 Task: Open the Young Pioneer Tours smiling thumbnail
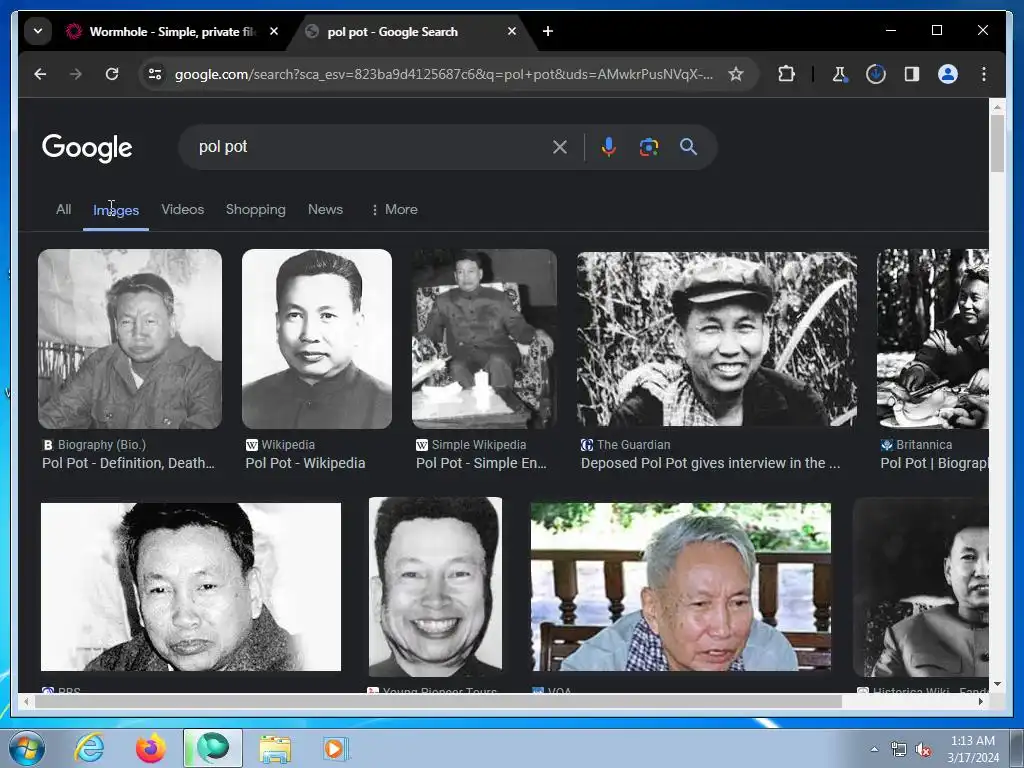pos(436,586)
